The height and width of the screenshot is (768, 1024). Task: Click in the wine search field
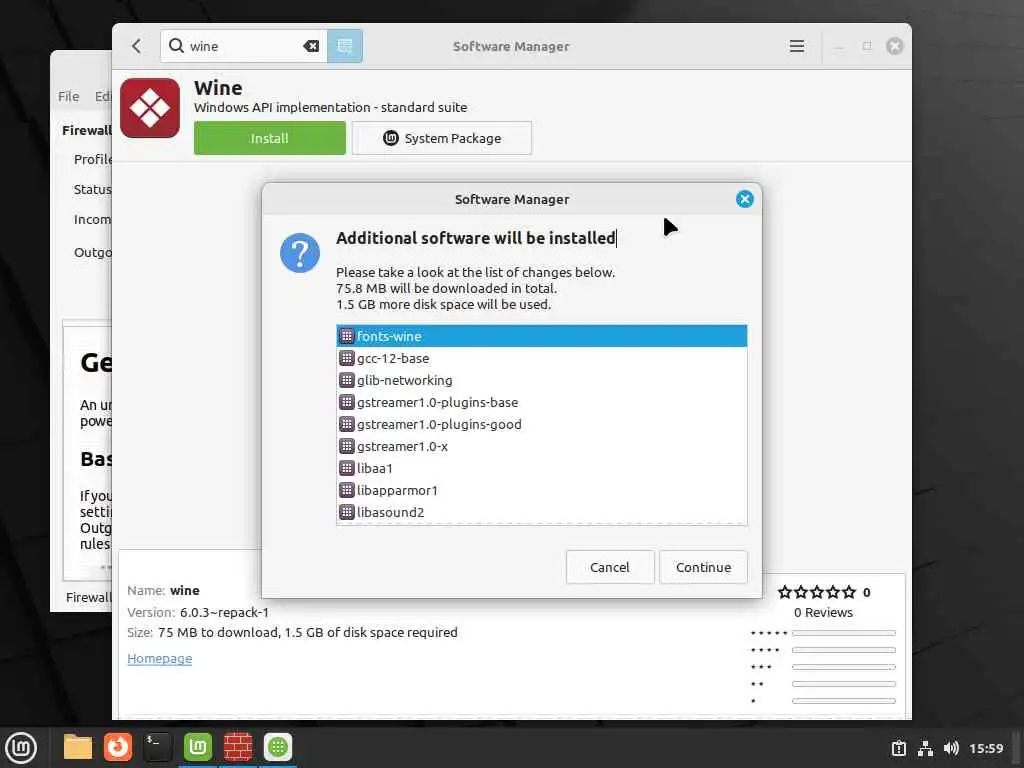[x=242, y=46]
